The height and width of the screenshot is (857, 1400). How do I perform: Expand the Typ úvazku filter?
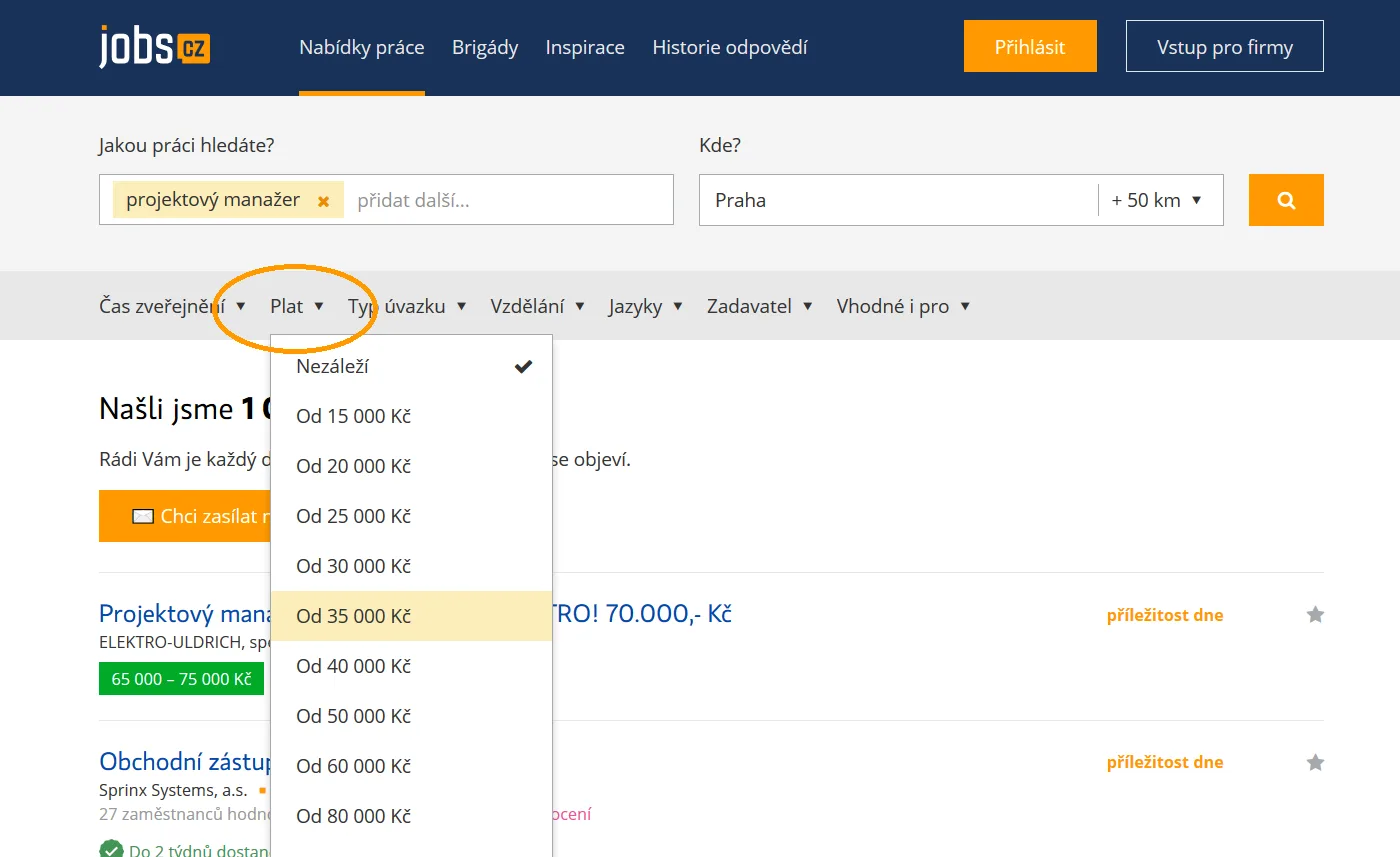click(407, 306)
